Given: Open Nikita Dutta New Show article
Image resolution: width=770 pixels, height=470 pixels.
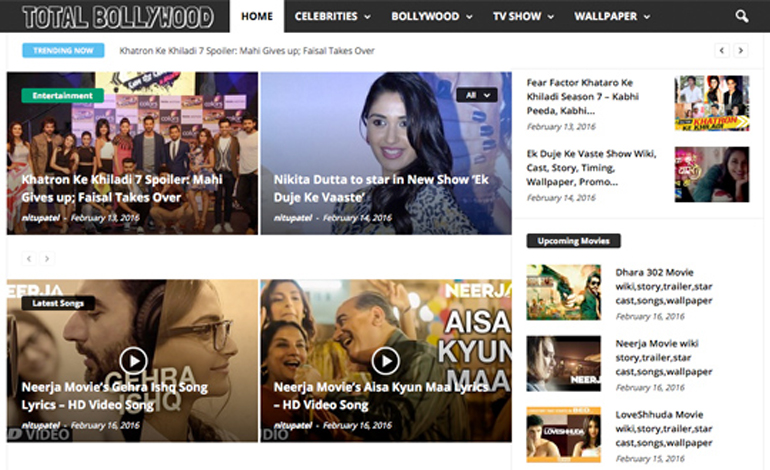Looking at the screenshot, I should (381, 188).
